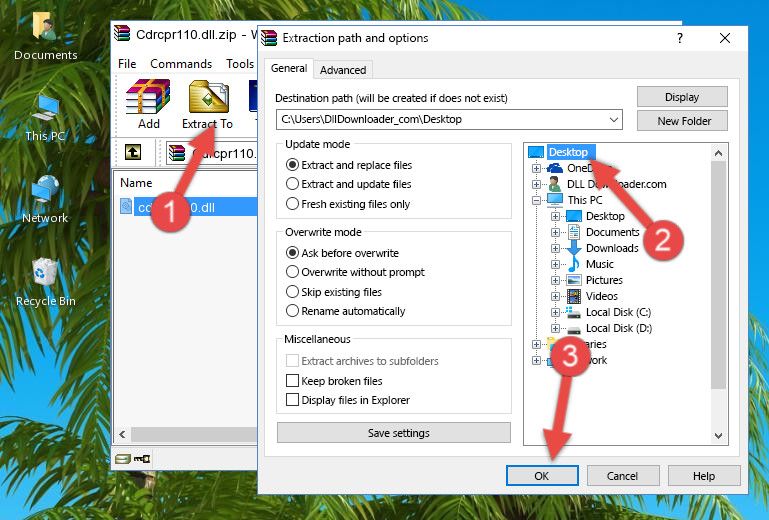Enable Display files in Explorer checkbox
Viewport: 769px width, 520px height.
(292, 400)
